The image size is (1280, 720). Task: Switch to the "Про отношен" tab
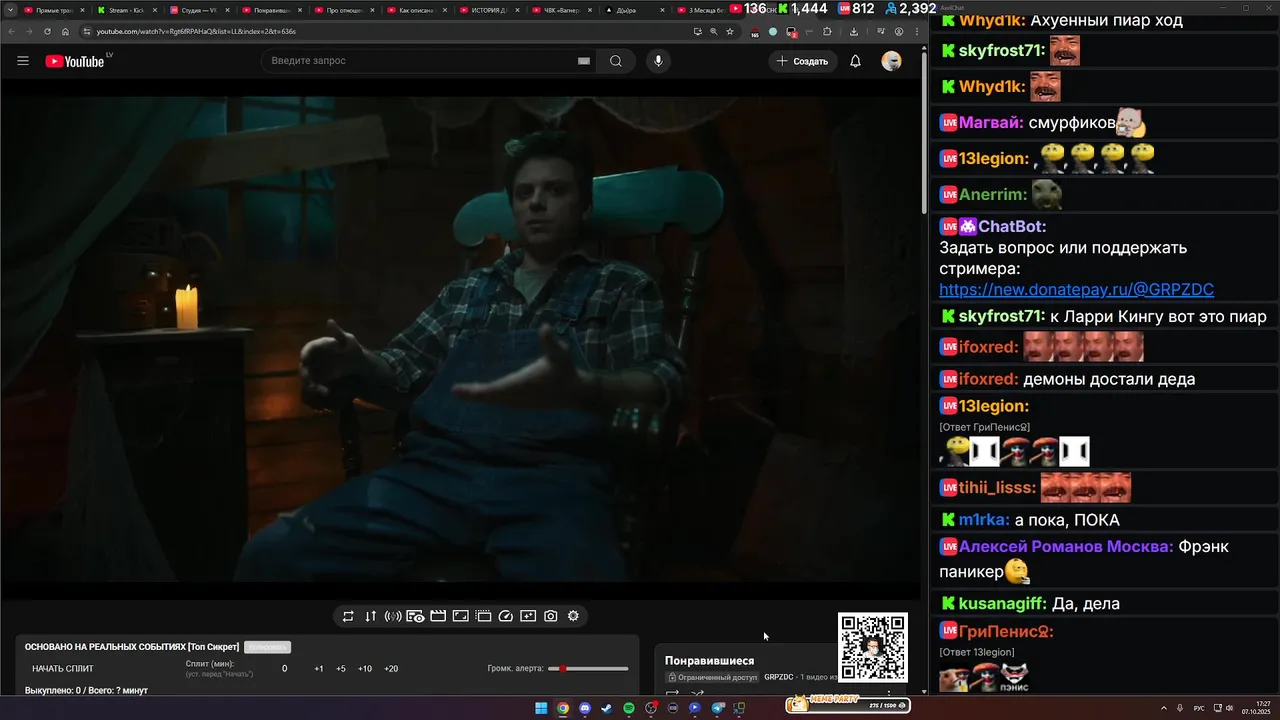pyautogui.click(x=343, y=10)
